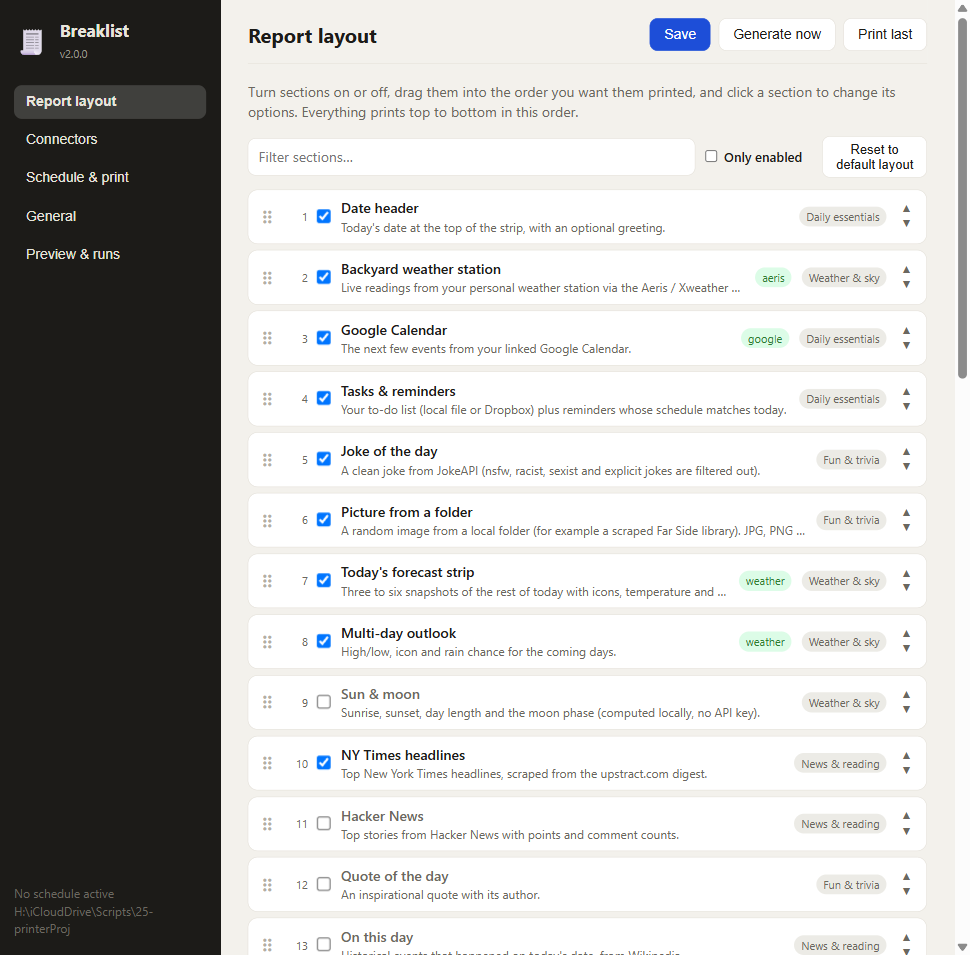Move Picture from a folder up one position
Screen dimensions: 970x955
click(906, 513)
